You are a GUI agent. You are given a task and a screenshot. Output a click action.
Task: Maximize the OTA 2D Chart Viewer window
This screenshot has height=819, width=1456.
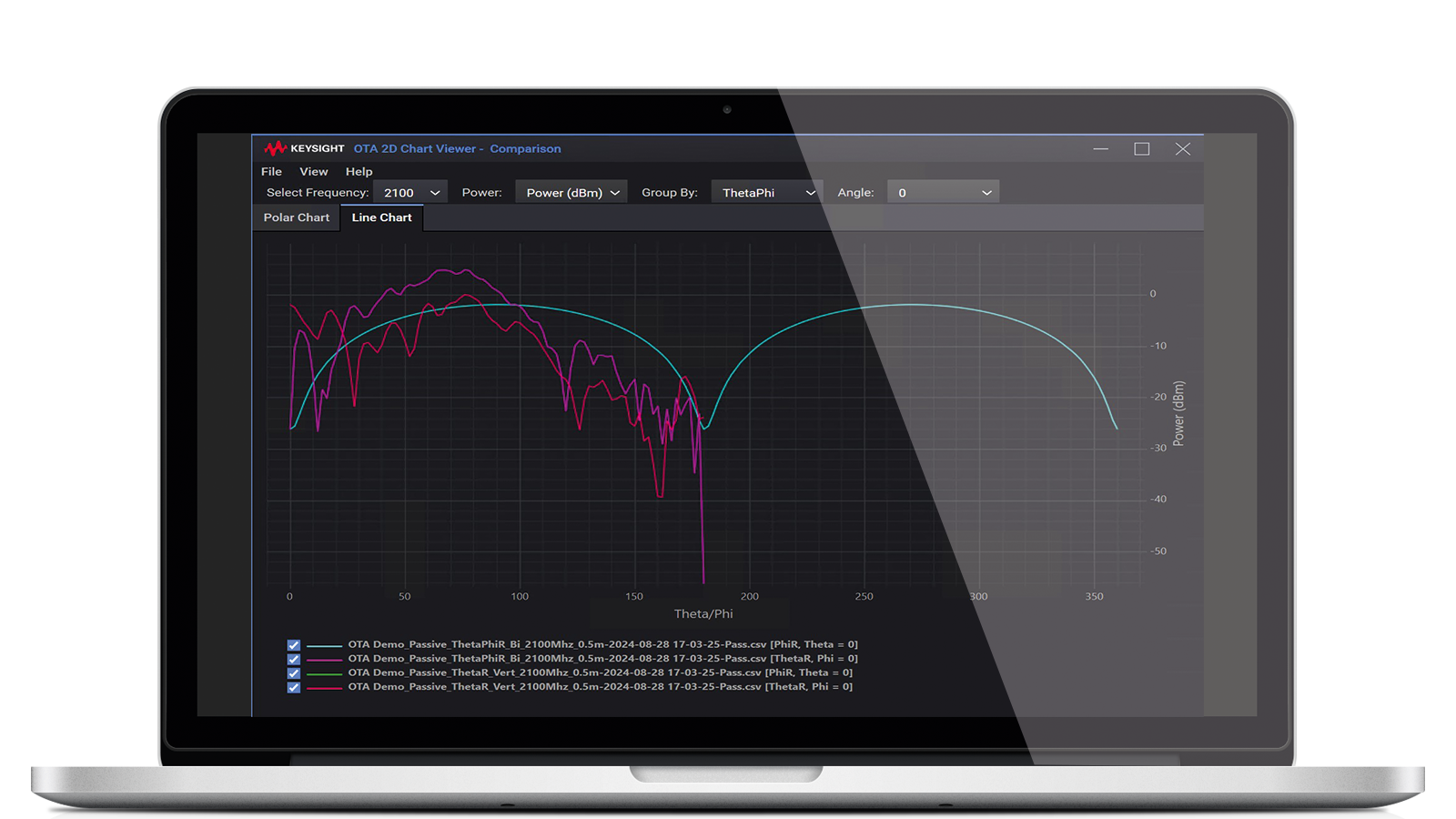point(1142,148)
